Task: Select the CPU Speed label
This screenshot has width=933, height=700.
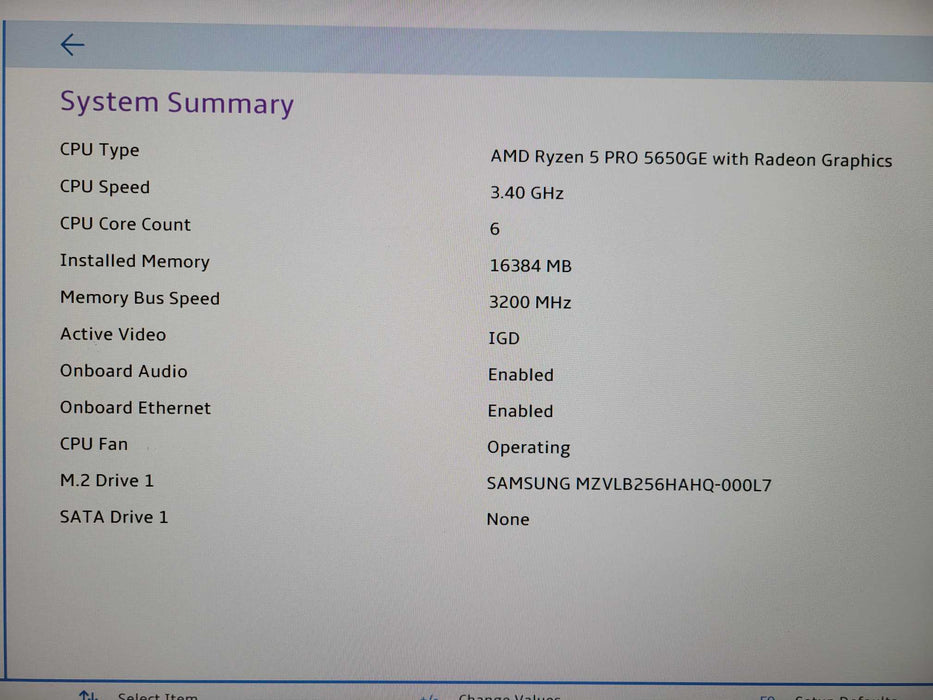Action: pos(105,187)
